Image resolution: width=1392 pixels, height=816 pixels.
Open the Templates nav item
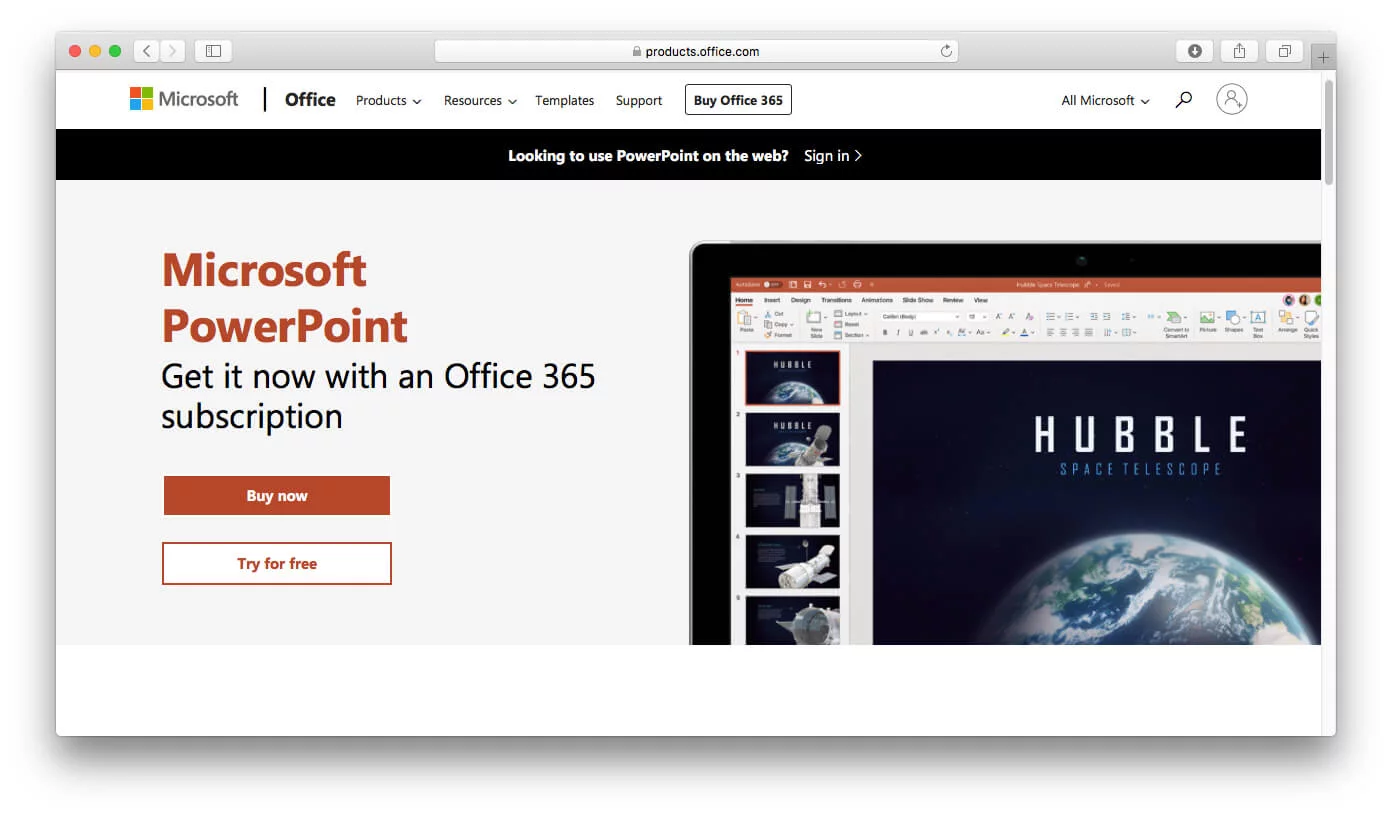564,100
